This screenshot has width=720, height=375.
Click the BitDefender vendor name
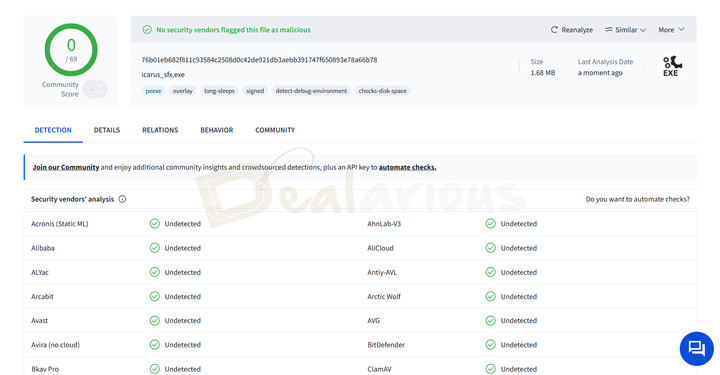pyautogui.click(x=386, y=345)
